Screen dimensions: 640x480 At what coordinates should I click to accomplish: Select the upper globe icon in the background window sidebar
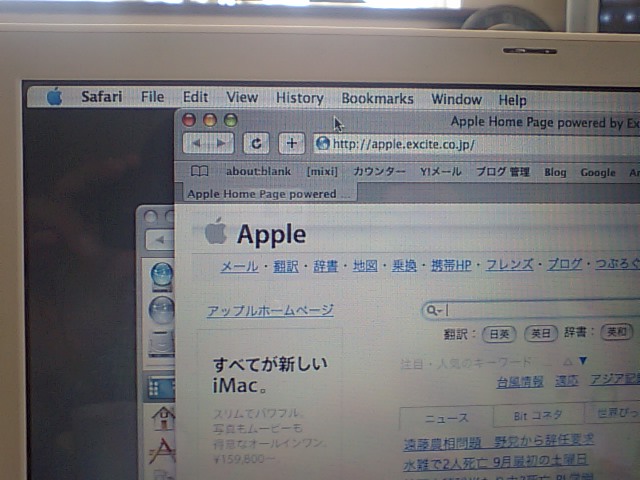click(x=162, y=276)
